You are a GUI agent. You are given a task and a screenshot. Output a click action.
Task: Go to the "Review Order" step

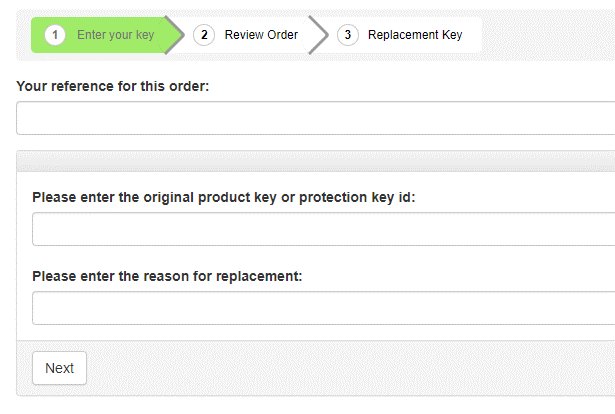coord(261,35)
